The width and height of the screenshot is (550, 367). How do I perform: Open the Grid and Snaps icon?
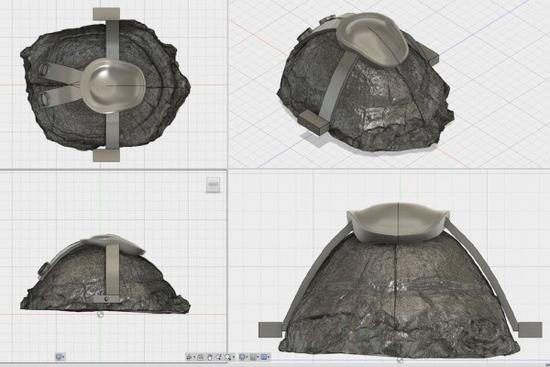[x=253, y=357]
